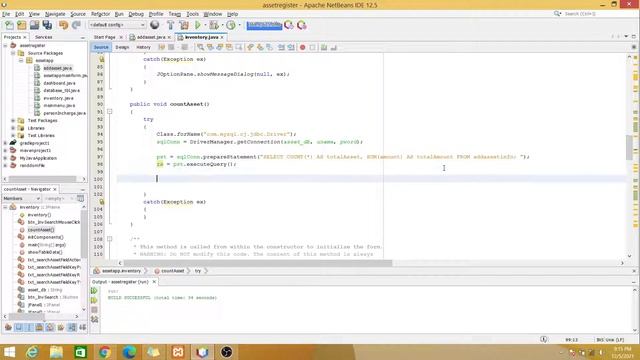Click the Build Project hammer icon
640x360 pixels.
171,25
